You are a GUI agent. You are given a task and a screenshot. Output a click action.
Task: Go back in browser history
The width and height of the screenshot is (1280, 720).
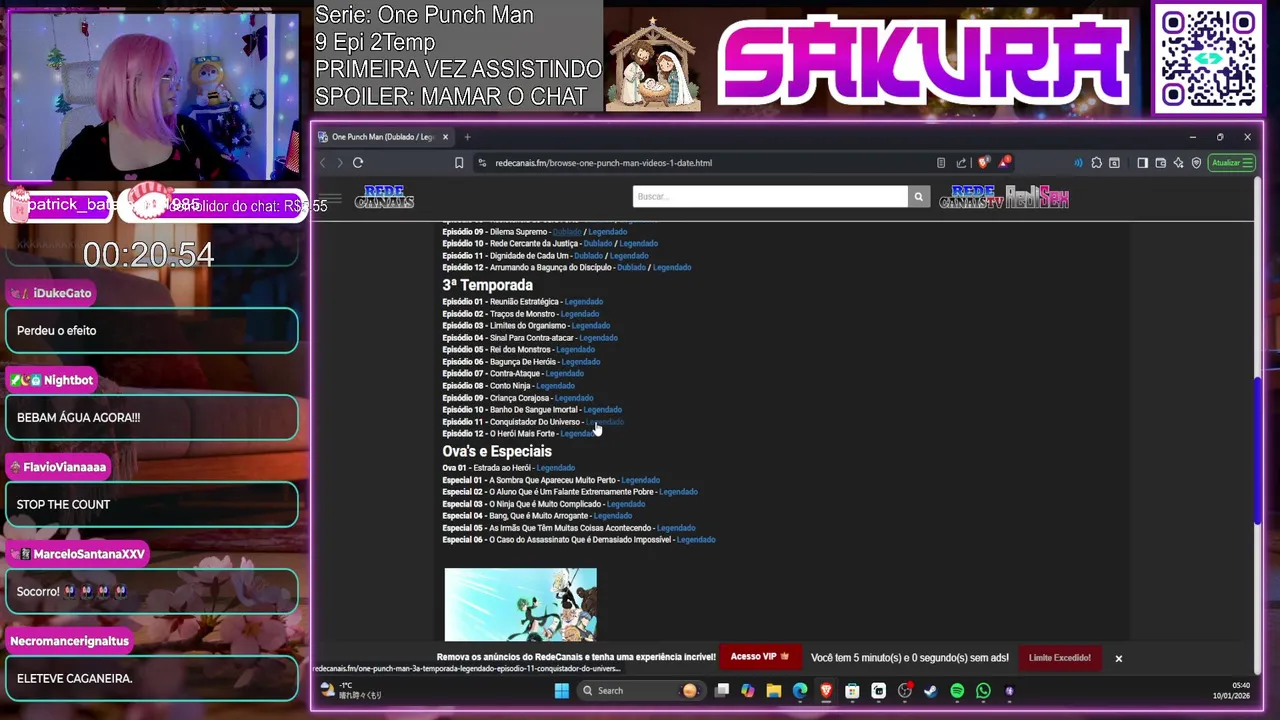(x=322, y=163)
